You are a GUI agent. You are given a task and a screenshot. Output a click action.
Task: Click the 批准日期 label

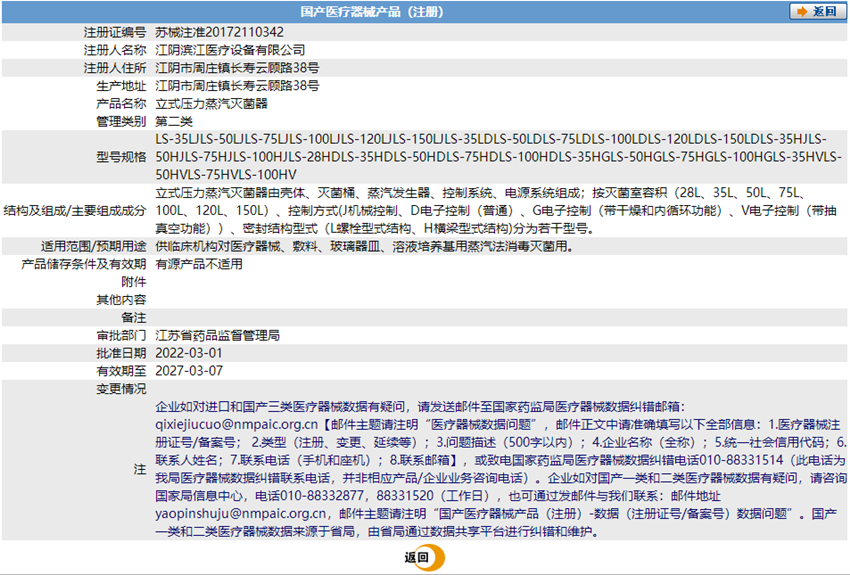(121, 353)
